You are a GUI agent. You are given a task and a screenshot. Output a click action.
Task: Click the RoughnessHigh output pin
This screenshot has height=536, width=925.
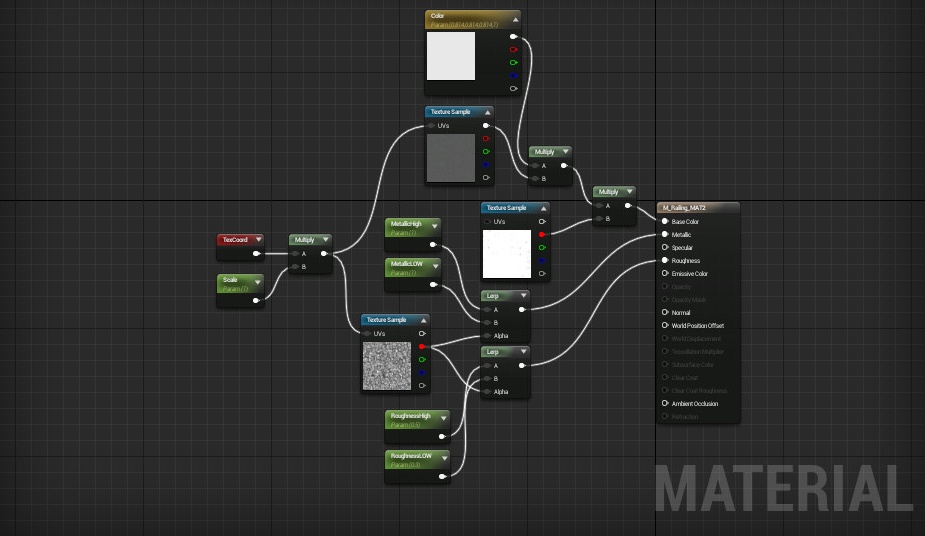point(442,436)
